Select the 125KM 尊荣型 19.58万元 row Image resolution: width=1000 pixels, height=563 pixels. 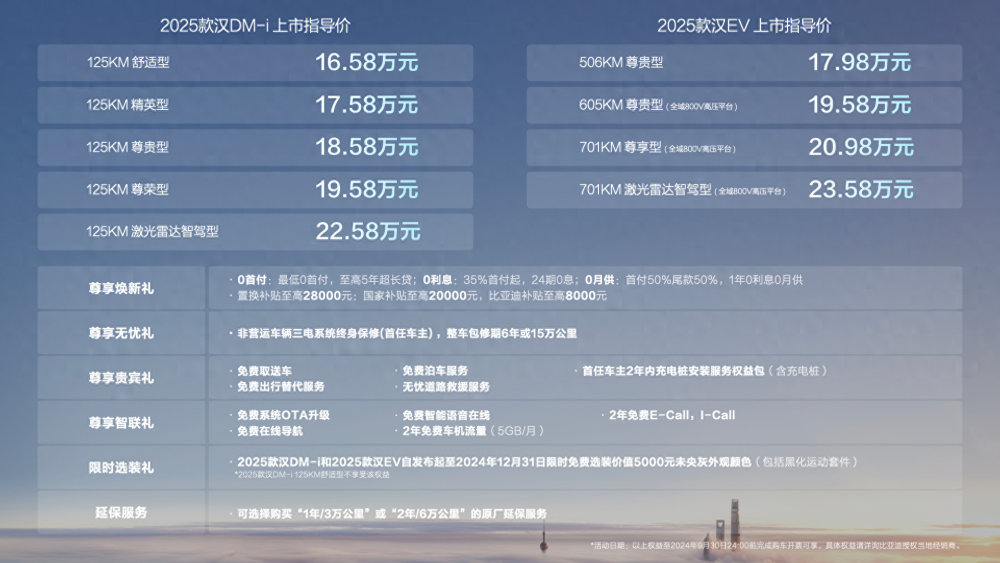tap(255, 189)
